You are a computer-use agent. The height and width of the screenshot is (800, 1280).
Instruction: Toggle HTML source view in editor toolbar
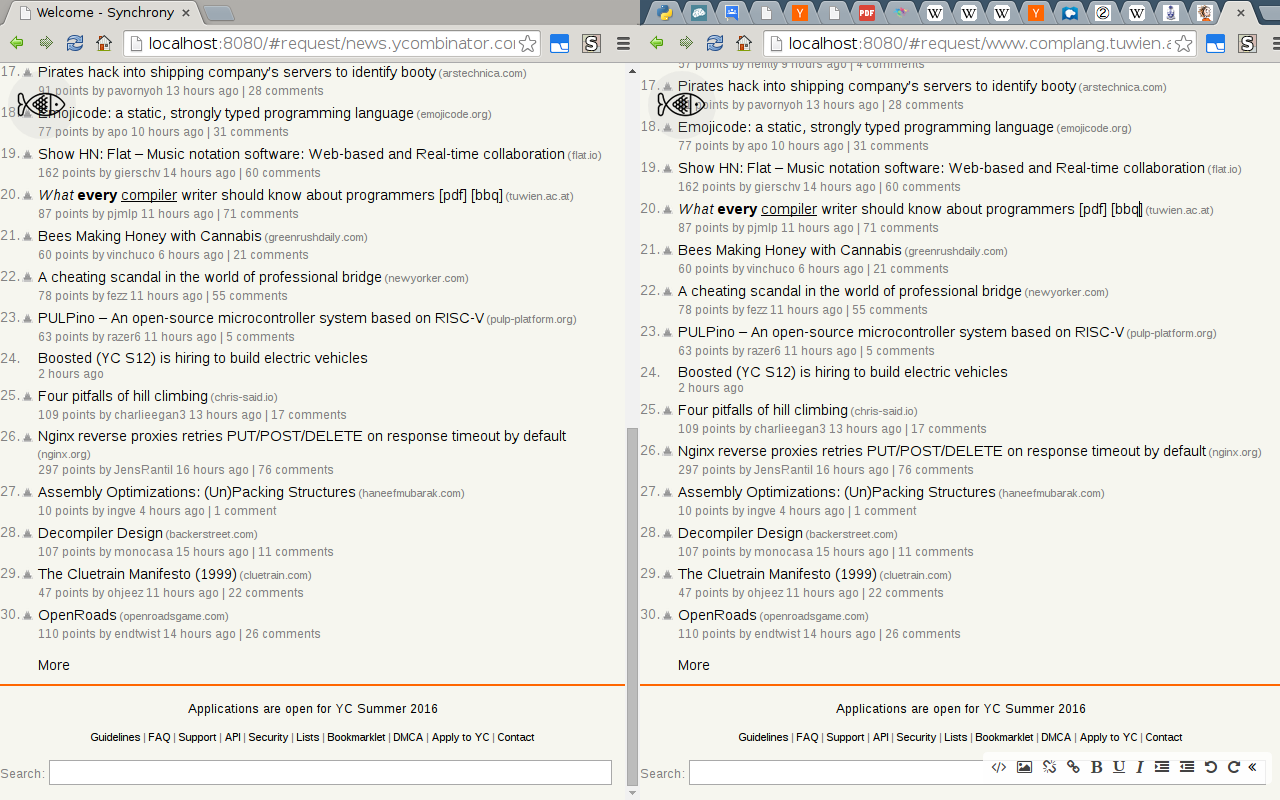coord(999,767)
